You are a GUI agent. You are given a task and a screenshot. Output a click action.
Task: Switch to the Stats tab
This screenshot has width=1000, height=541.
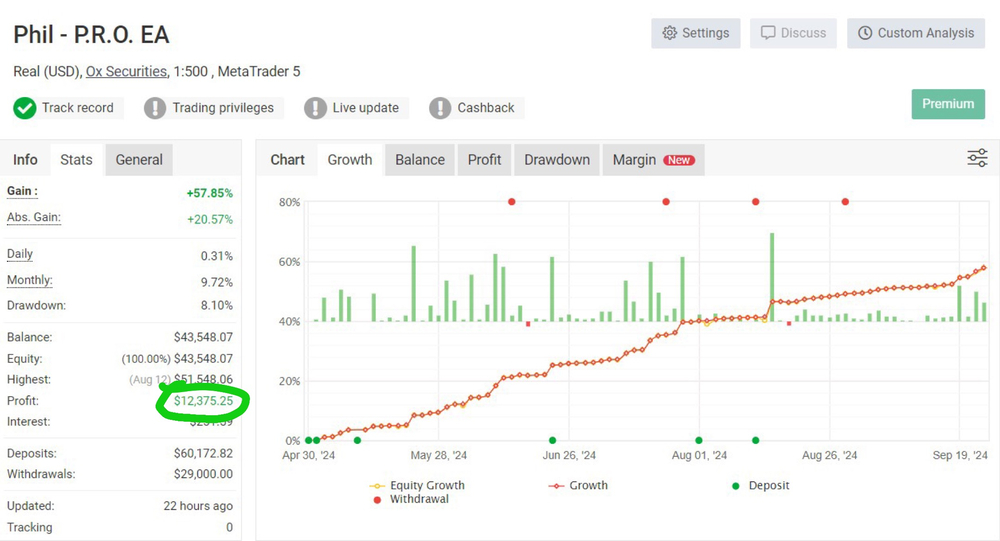coord(76,159)
